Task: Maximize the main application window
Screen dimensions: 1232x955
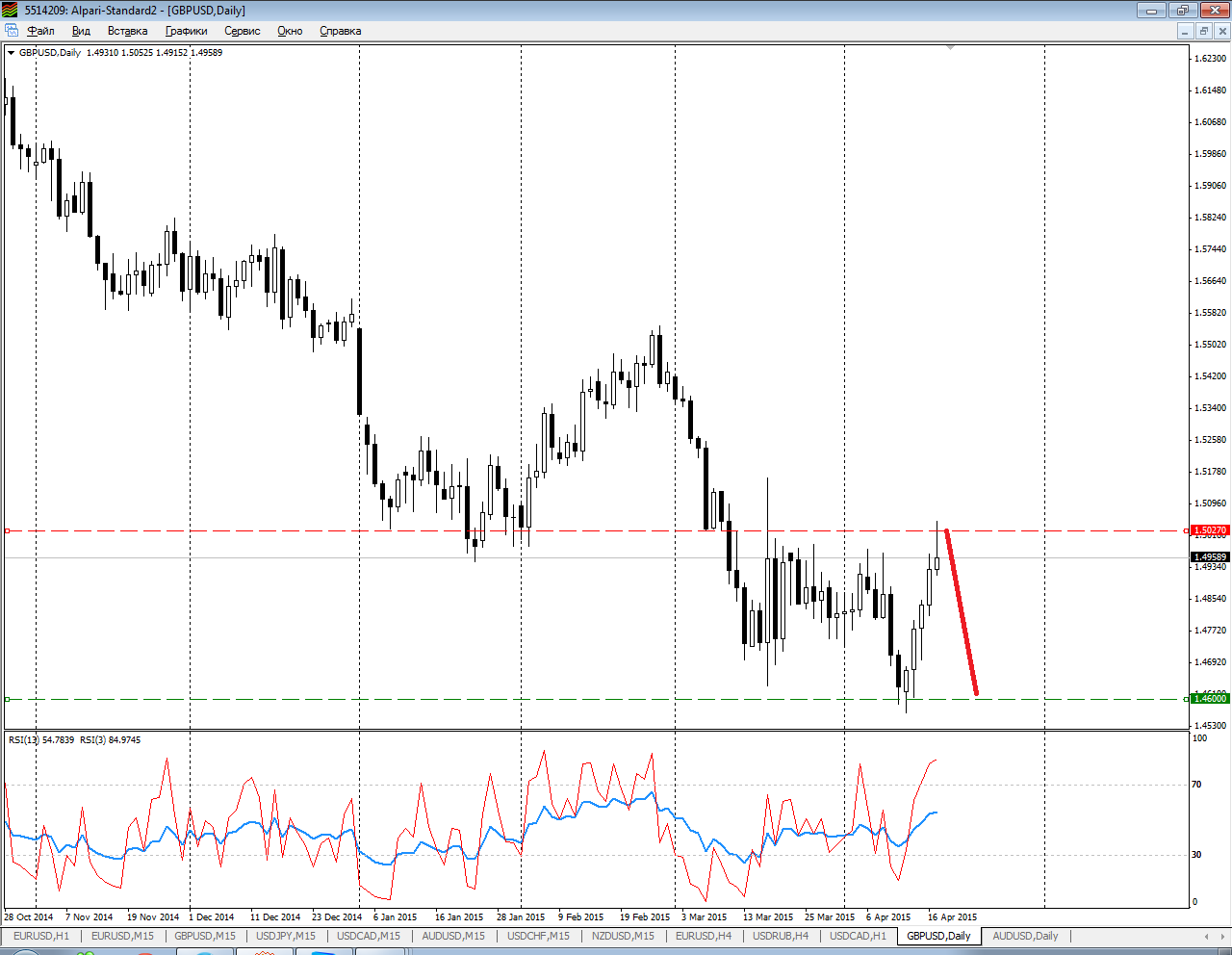Action: click(1182, 10)
